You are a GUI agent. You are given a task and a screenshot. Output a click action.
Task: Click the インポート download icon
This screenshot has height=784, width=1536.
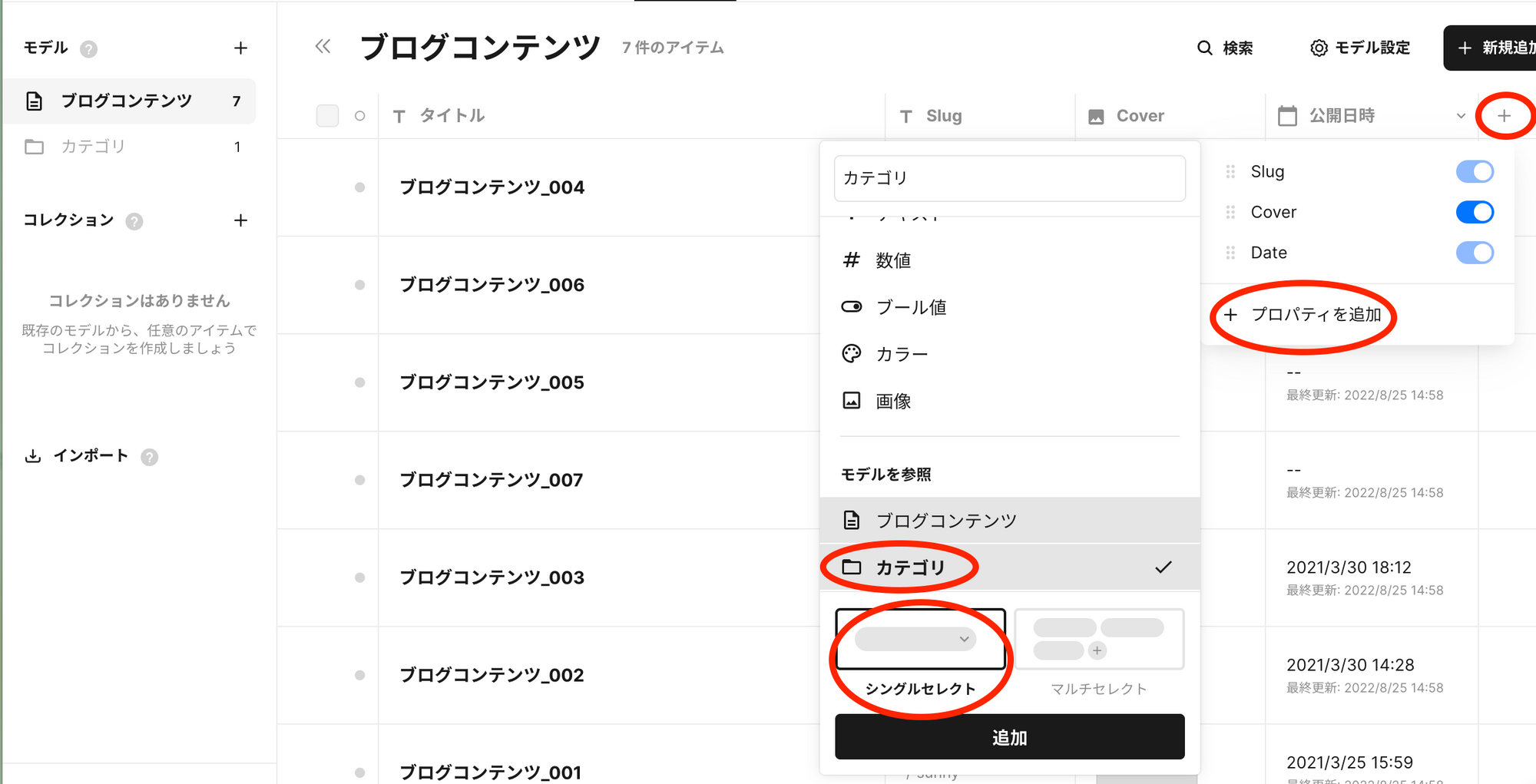point(33,456)
